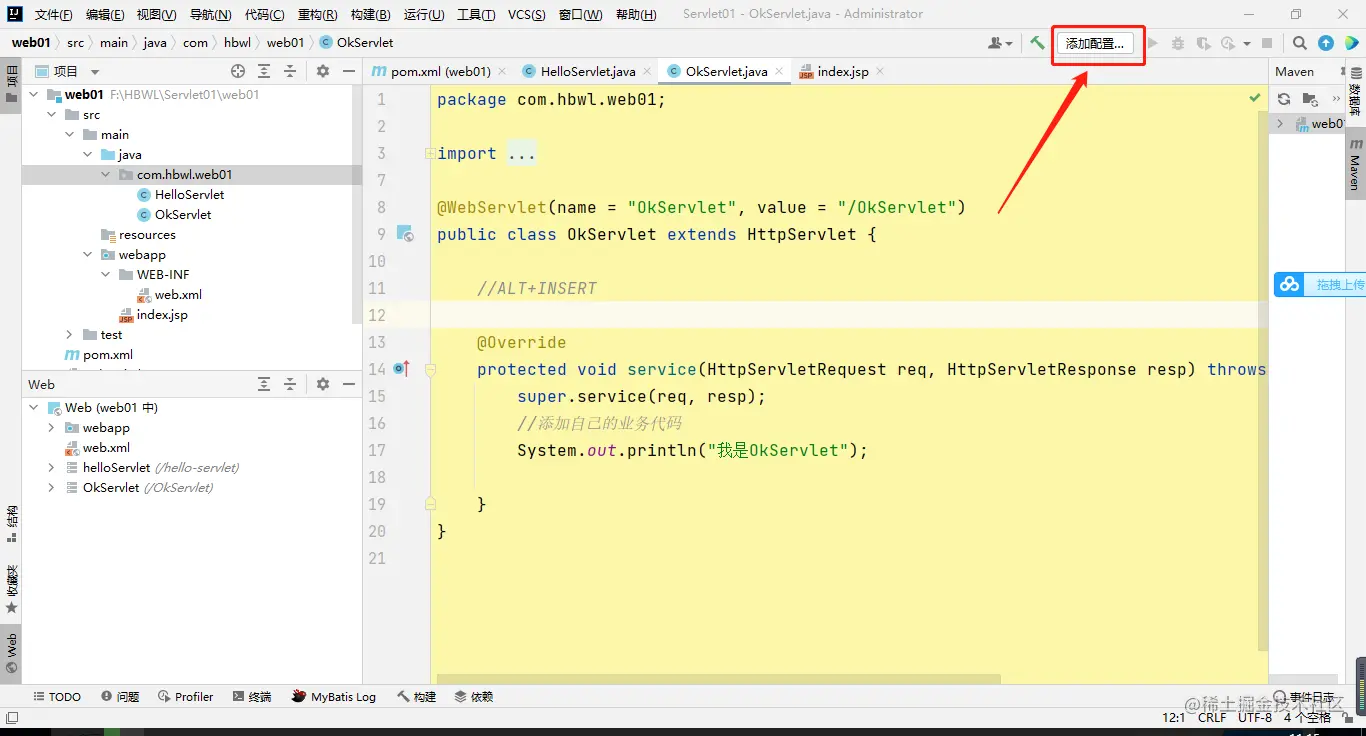Switch to the index.jsp tab

(842, 72)
